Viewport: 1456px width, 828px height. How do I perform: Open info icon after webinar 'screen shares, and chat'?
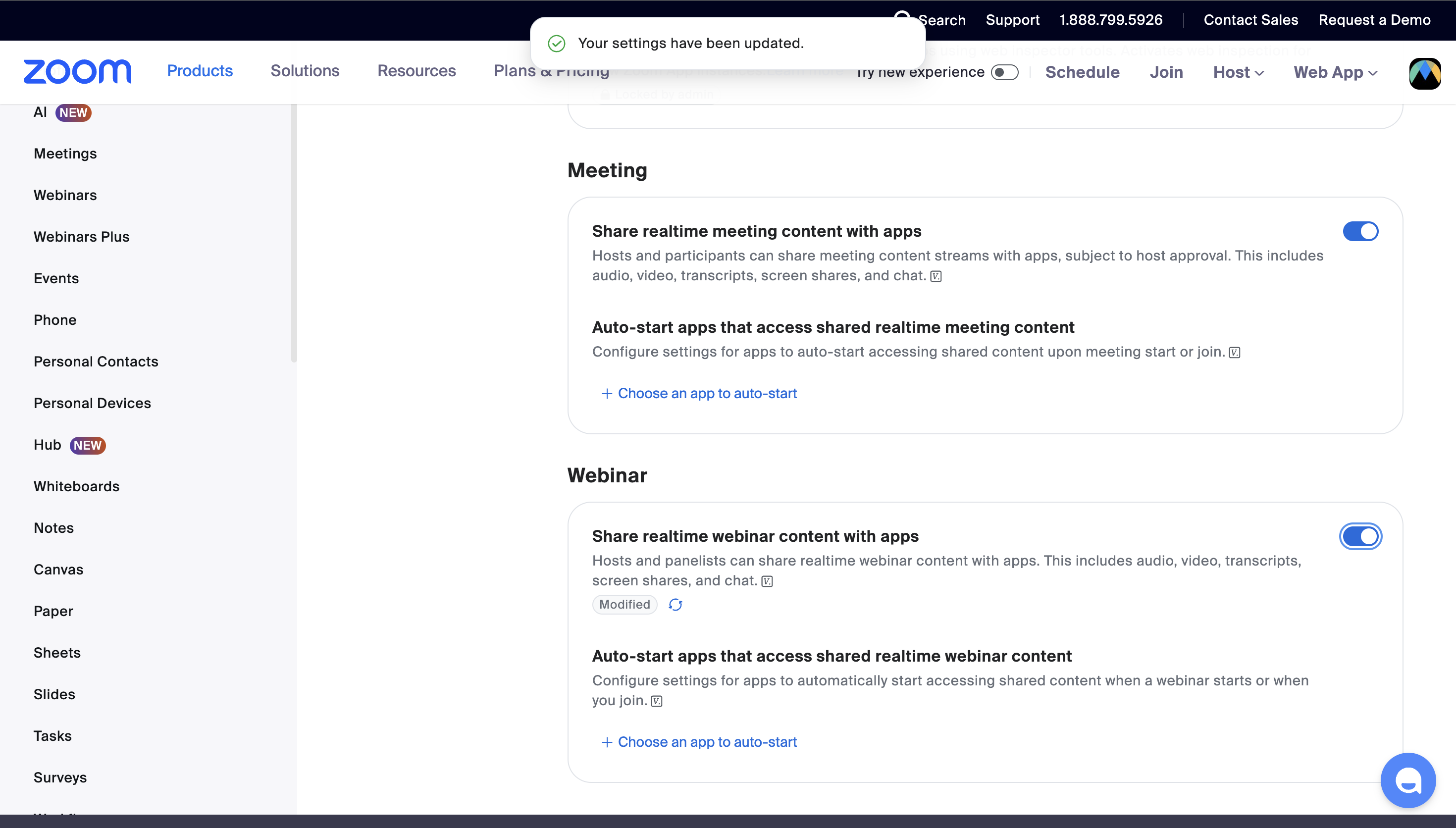[767, 581]
